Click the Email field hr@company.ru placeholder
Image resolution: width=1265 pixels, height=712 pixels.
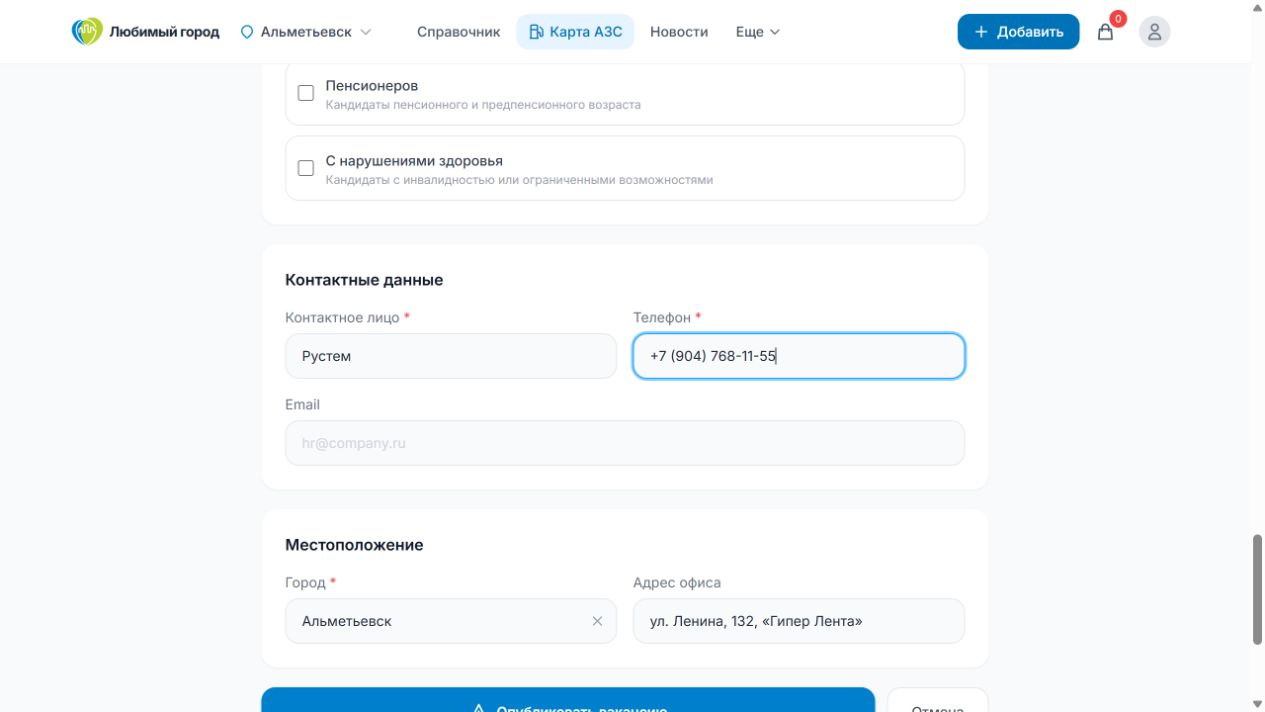click(x=625, y=443)
